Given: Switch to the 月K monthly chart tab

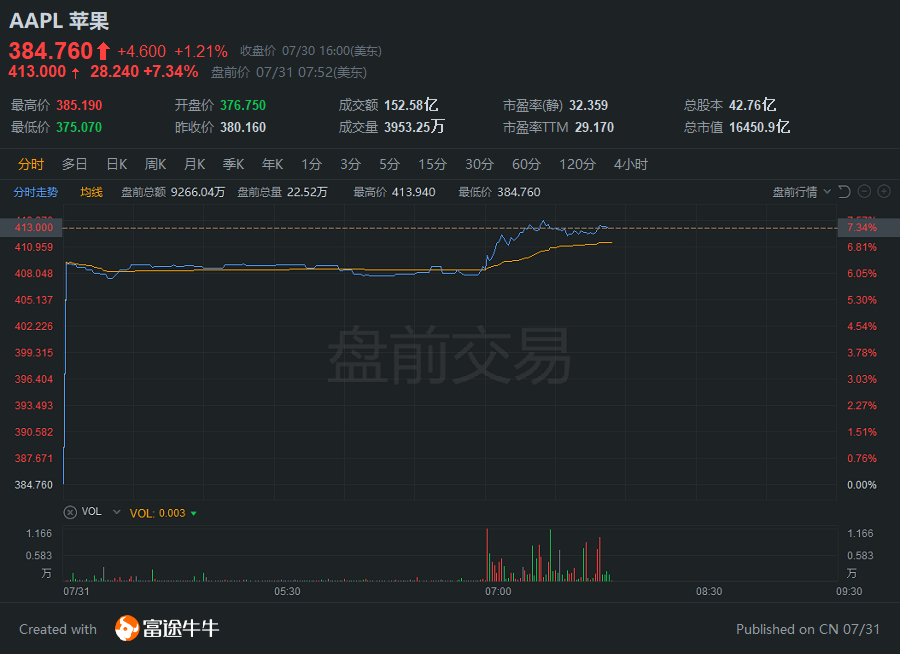Looking at the screenshot, I should 194,164.
